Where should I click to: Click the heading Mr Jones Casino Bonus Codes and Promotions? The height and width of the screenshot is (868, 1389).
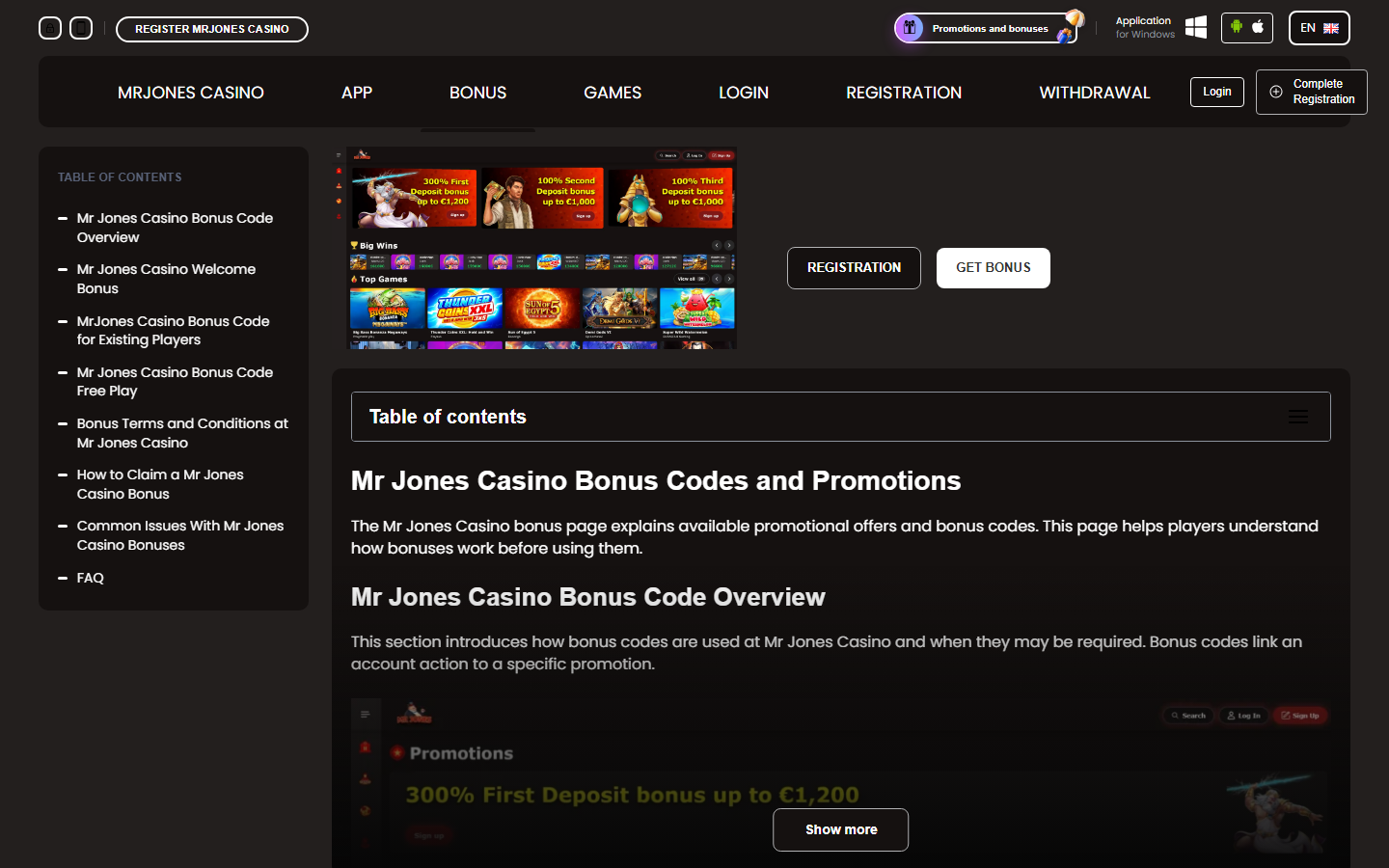(x=656, y=480)
